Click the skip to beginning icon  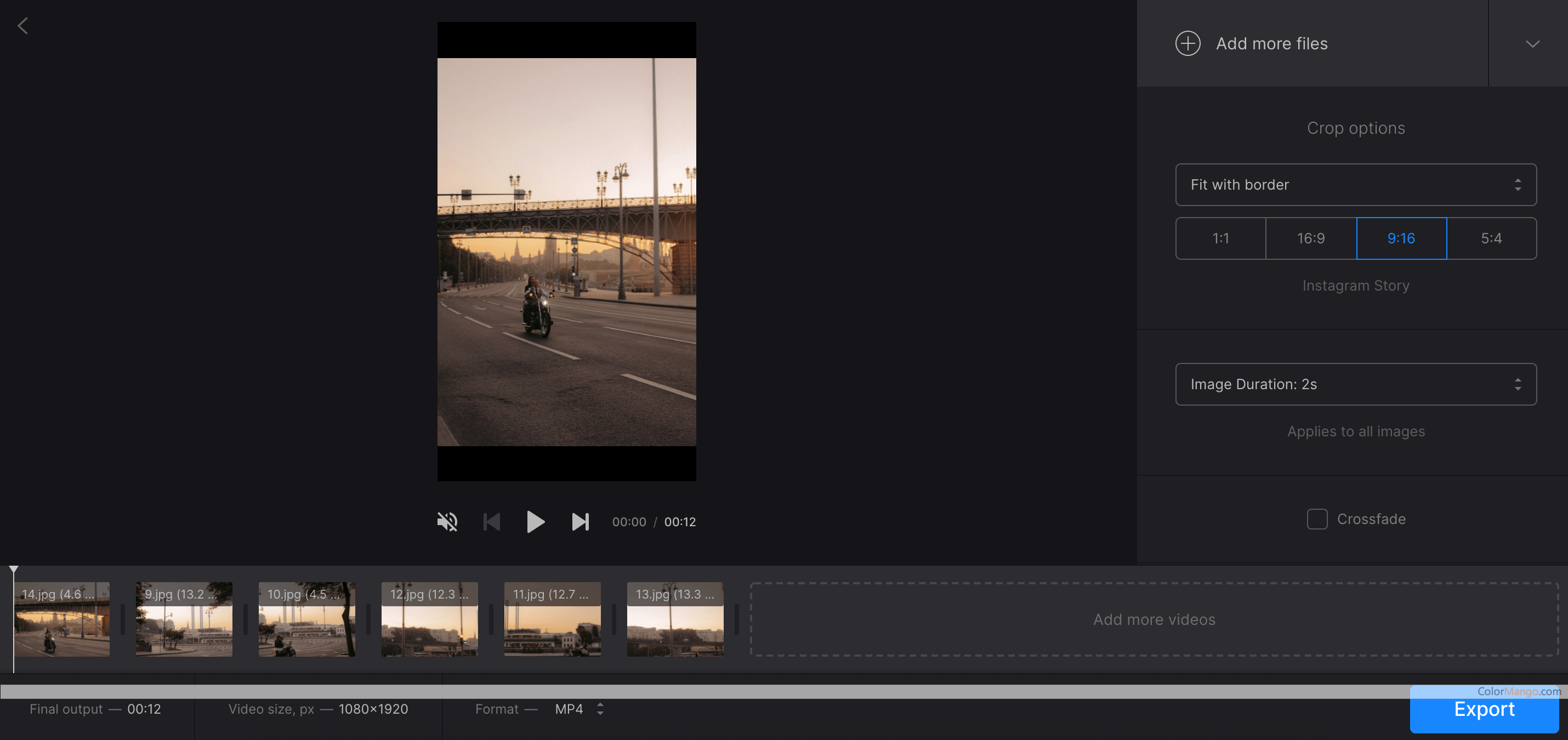tap(492, 521)
